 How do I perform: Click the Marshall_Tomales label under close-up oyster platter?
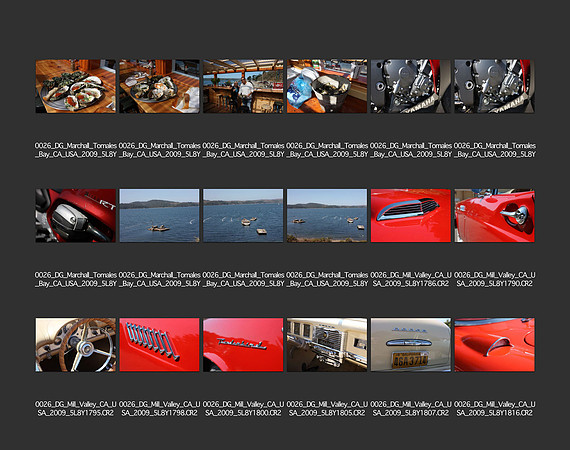[x=76, y=150]
